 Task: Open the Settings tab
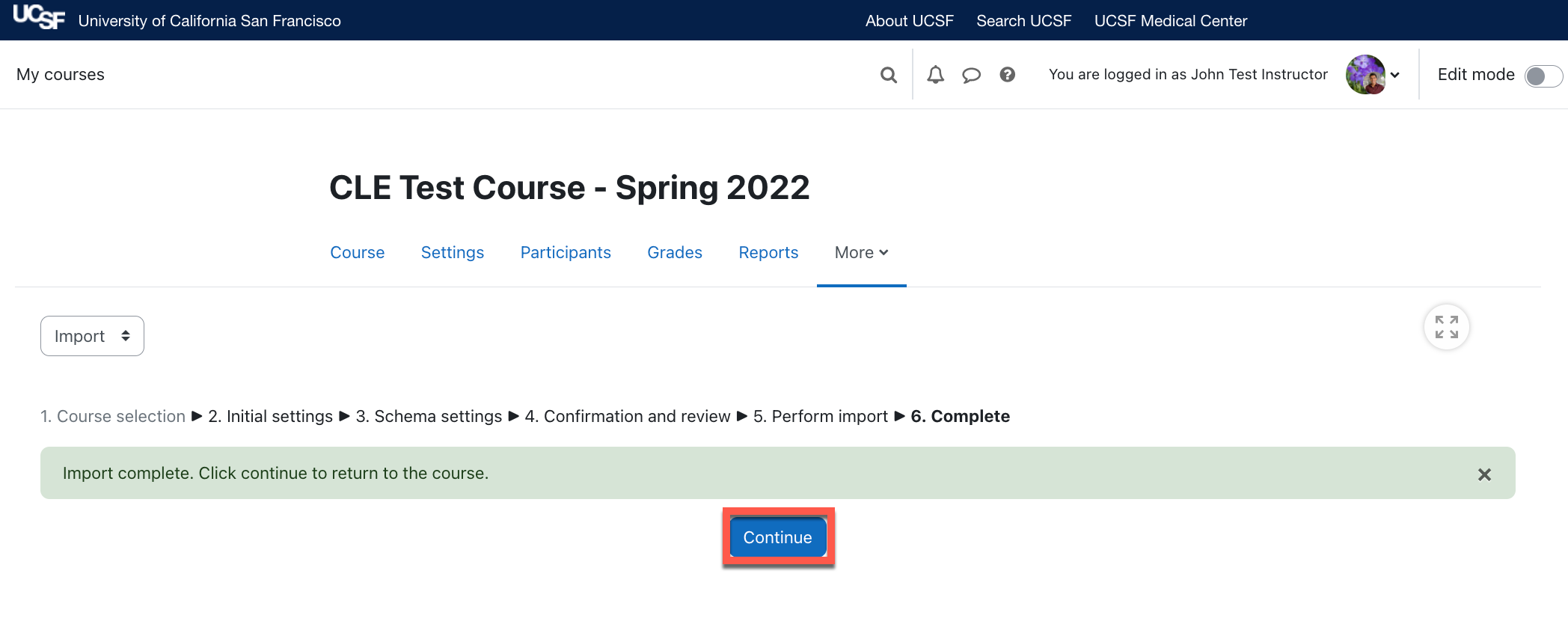pyautogui.click(x=453, y=253)
